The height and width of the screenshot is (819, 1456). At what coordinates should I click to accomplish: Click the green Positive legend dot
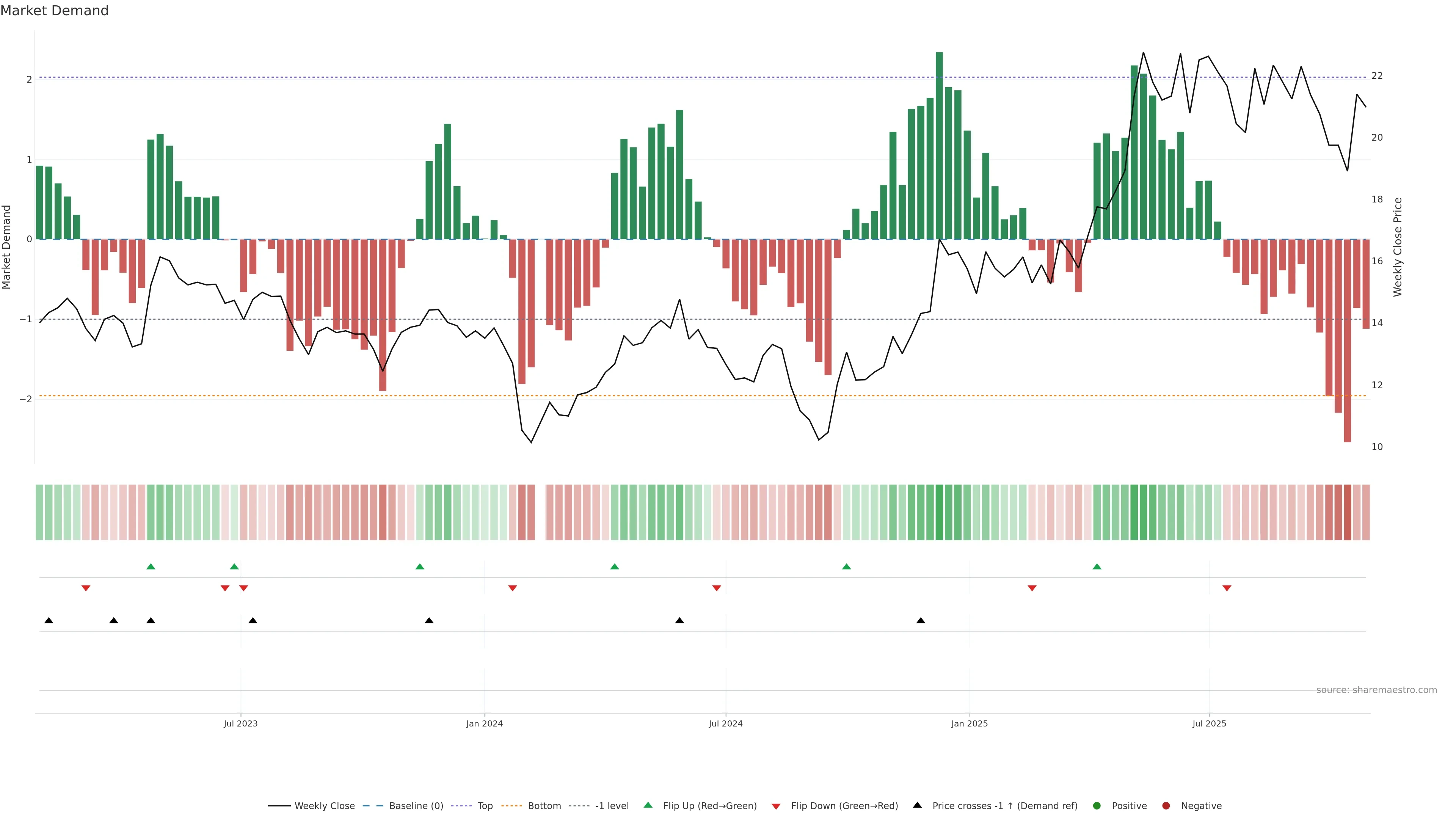1097,805
